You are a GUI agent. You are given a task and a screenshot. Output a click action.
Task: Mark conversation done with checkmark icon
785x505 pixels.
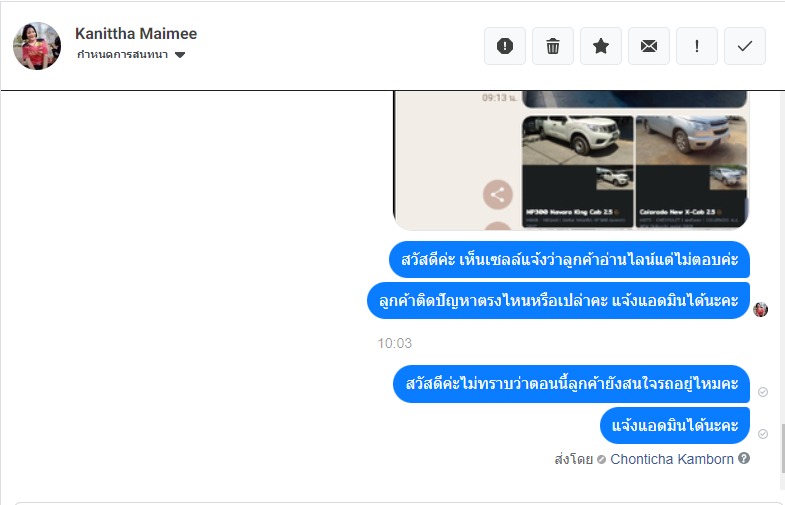click(x=745, y=46)
